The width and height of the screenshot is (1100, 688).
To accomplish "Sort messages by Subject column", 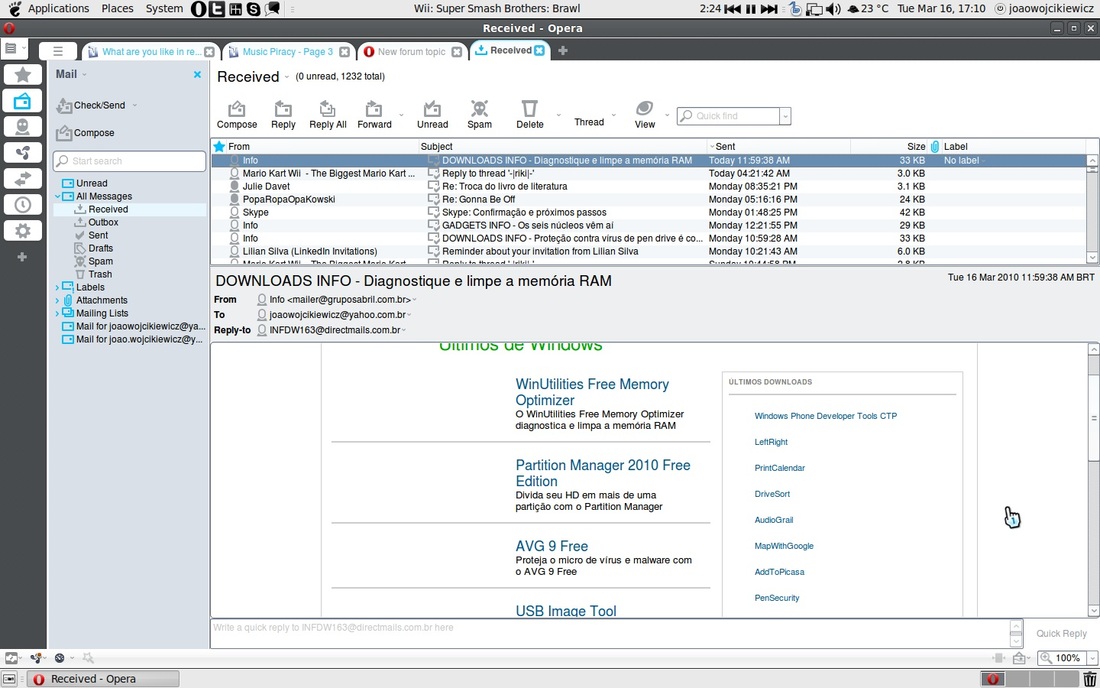I will (563, 147).
